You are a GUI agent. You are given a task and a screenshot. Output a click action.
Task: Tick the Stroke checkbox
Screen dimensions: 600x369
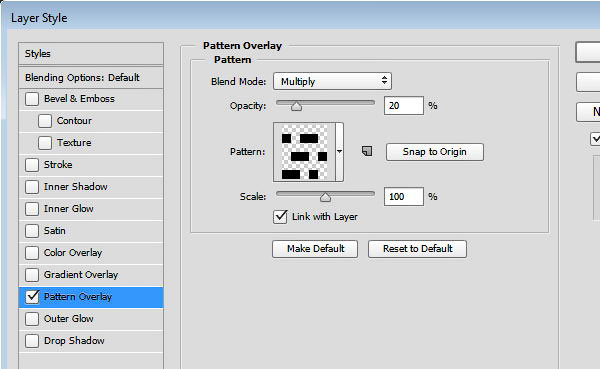pos(32,165)
